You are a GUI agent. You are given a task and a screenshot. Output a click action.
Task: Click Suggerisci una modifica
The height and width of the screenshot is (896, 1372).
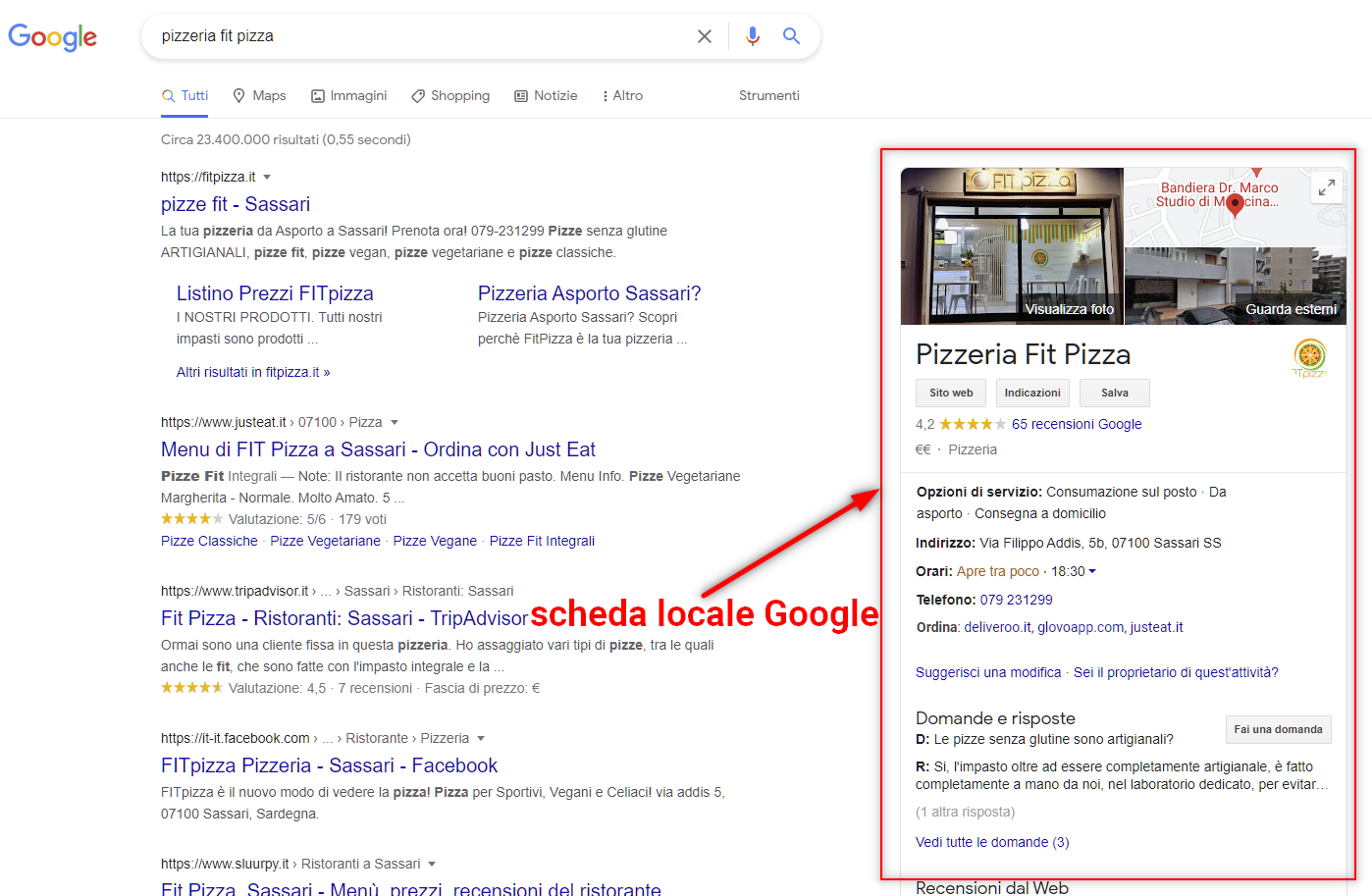click(988, 672)
